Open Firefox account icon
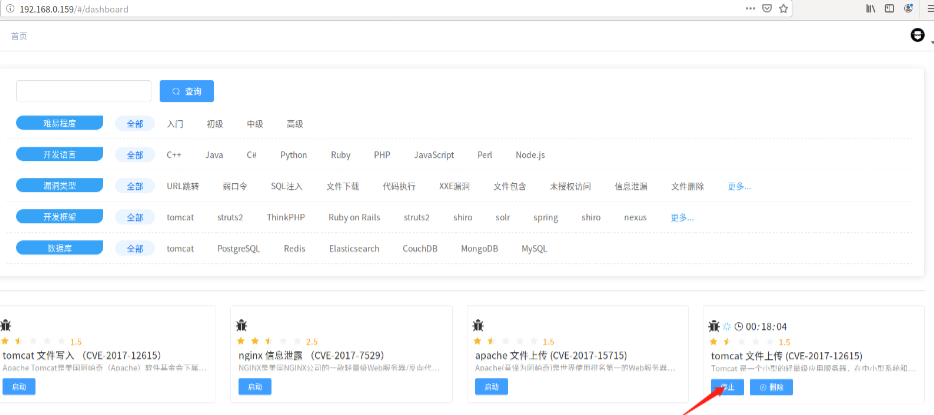Image resolution: width=934 pixels, height=415 pixels. [x=908, y=8]
